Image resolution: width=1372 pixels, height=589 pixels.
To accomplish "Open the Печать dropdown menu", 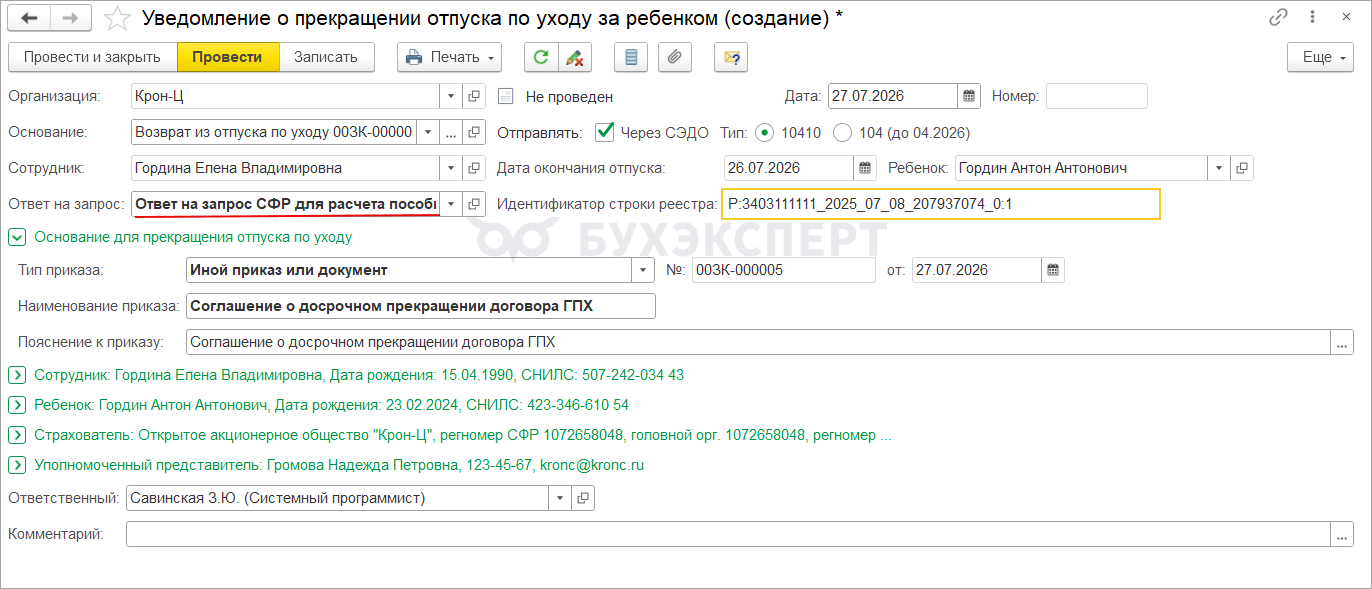I will 449,57.
